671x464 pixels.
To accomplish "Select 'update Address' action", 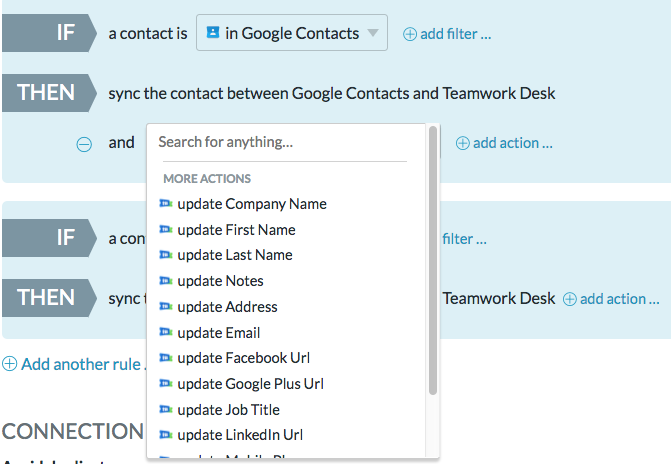I will pyautogui.click(x=218, y=307).
